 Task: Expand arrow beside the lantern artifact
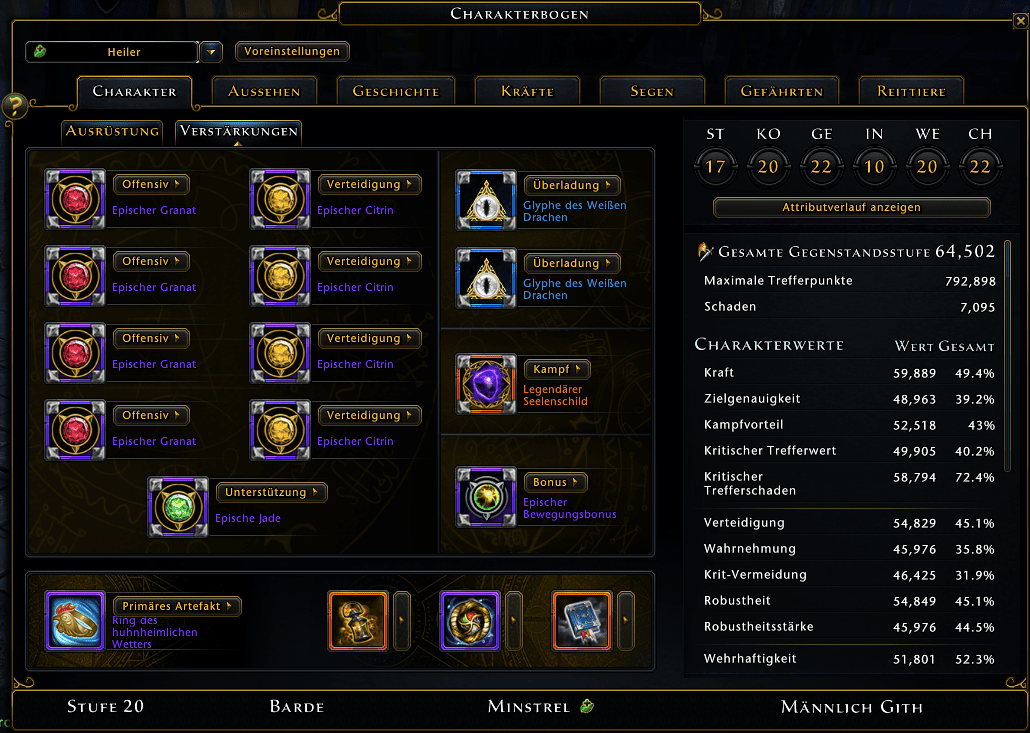pos(401,621)
